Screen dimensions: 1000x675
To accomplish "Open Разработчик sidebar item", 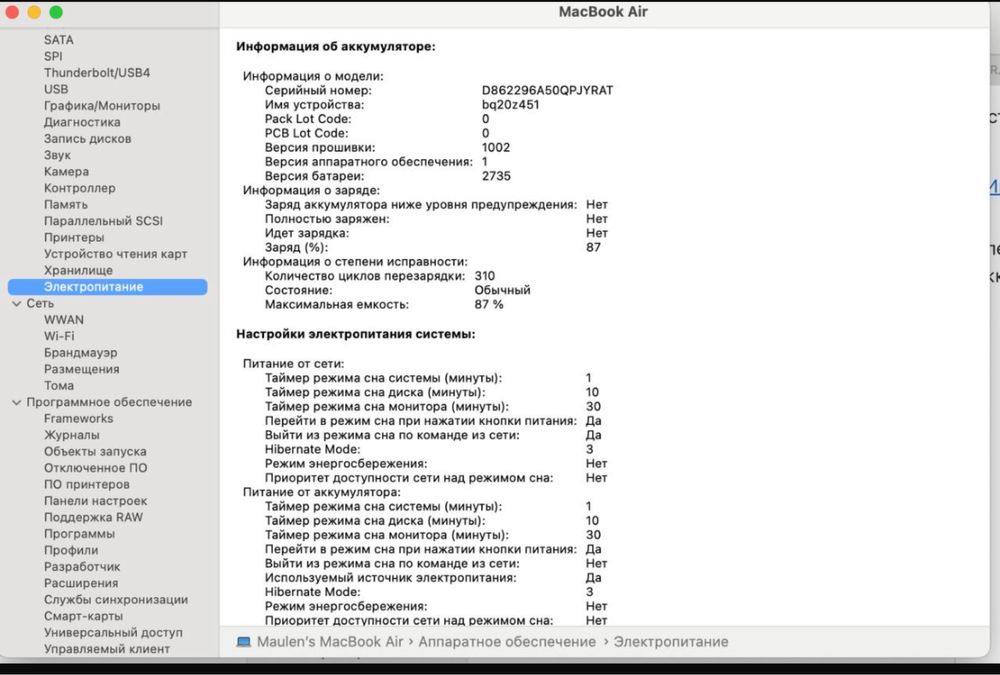I will tap(82, 567).
